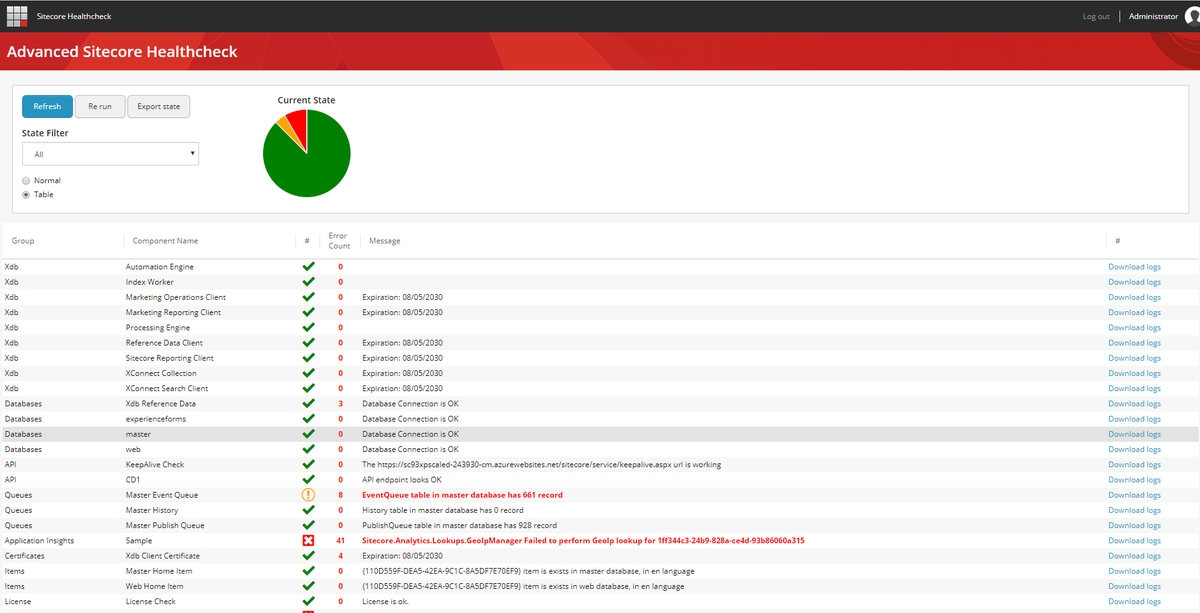Click green check icon for Index Worker
This screenshot has width=1200, height=613.
[308, 282]
